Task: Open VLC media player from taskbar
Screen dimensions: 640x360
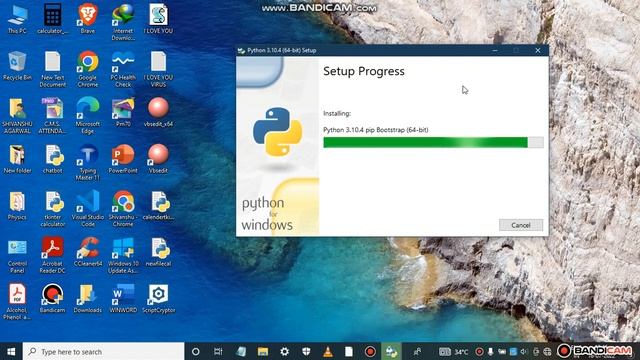Action: click(328, 351)
